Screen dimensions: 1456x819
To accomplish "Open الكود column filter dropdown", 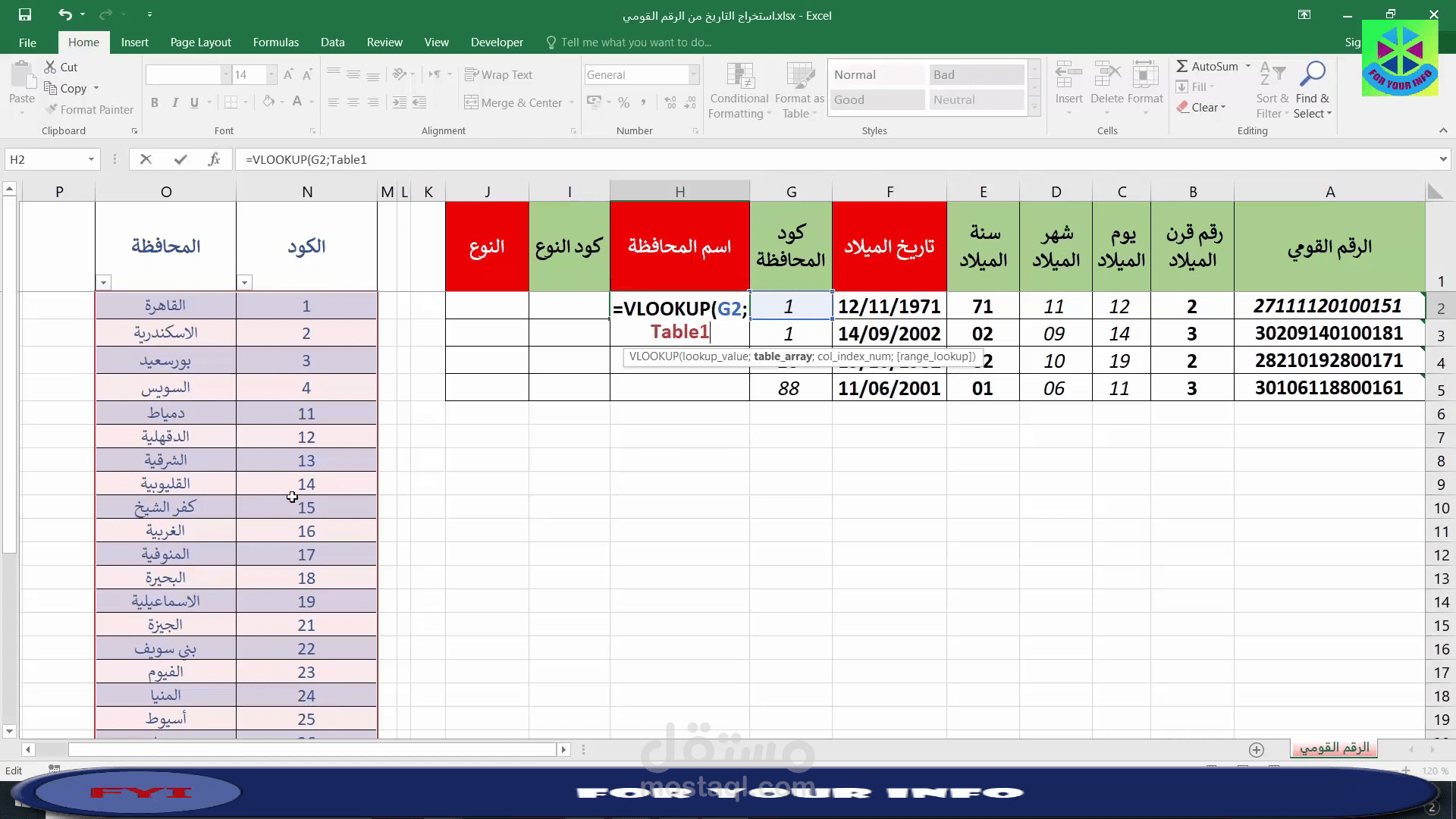I will (x=244, y=283).
